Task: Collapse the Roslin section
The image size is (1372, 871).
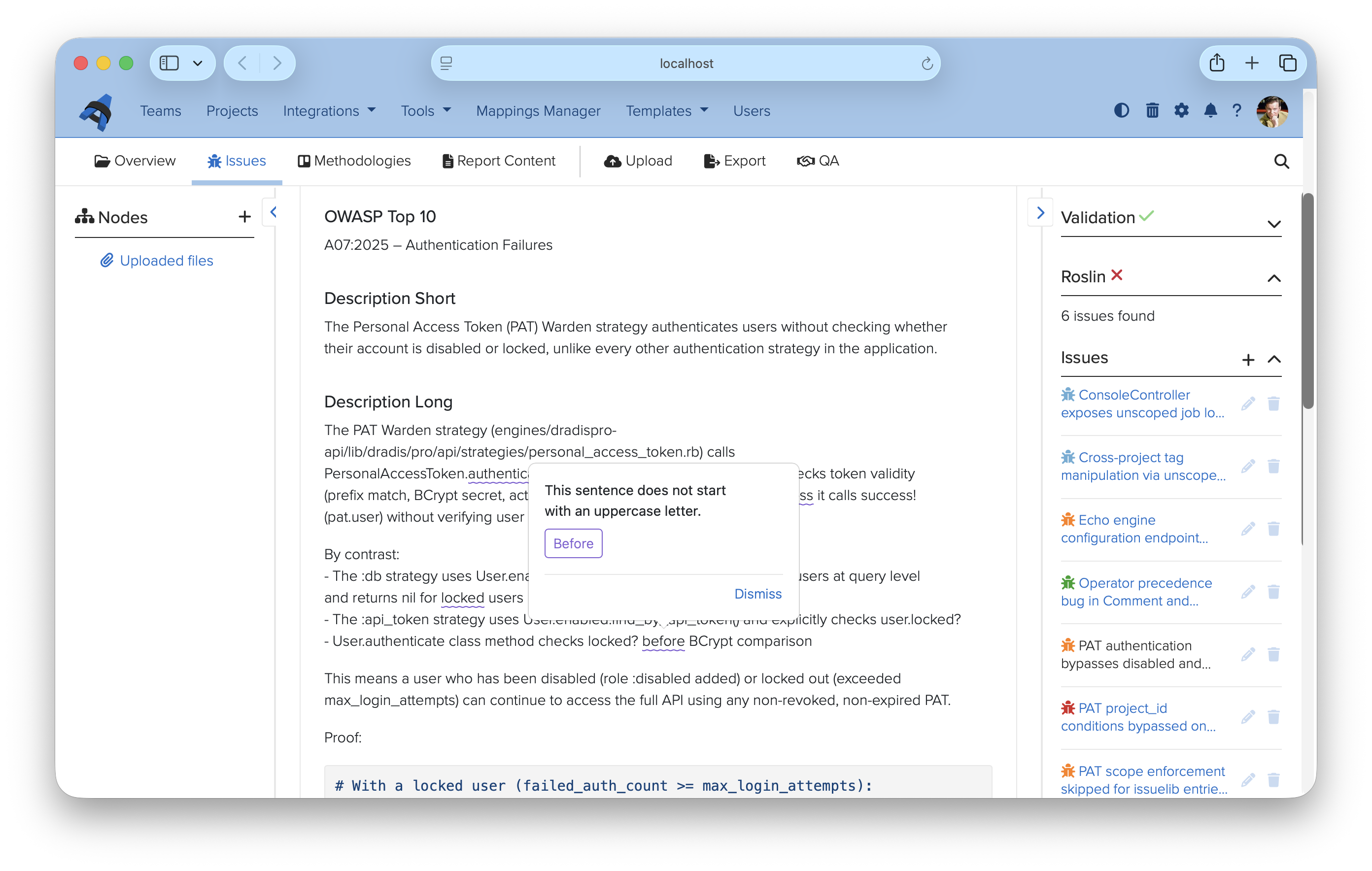Action: [1274, 278]
